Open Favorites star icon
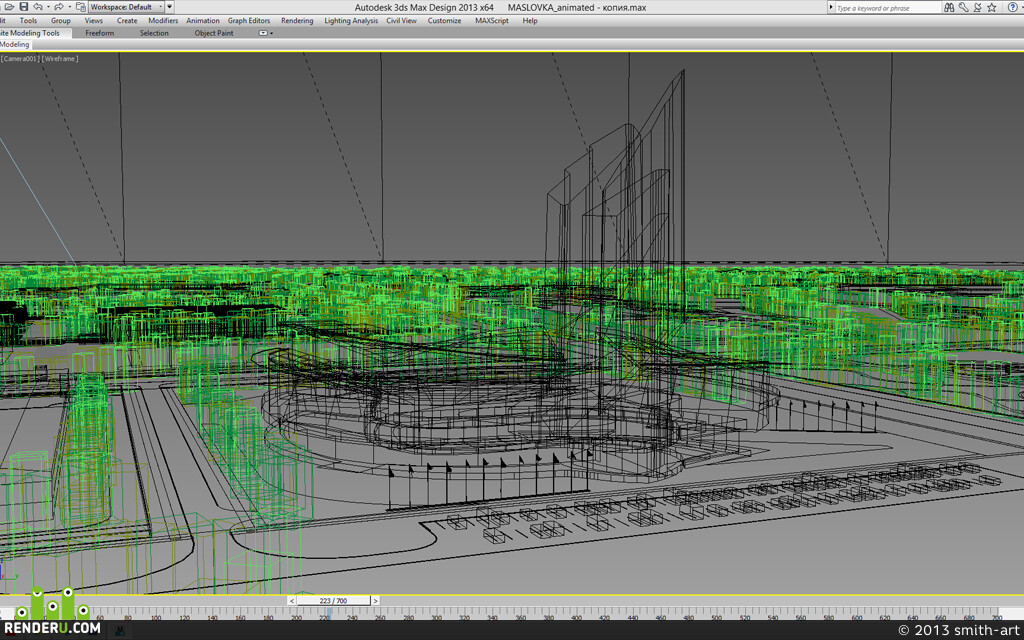1024x640 pixels. coord(992,7)
